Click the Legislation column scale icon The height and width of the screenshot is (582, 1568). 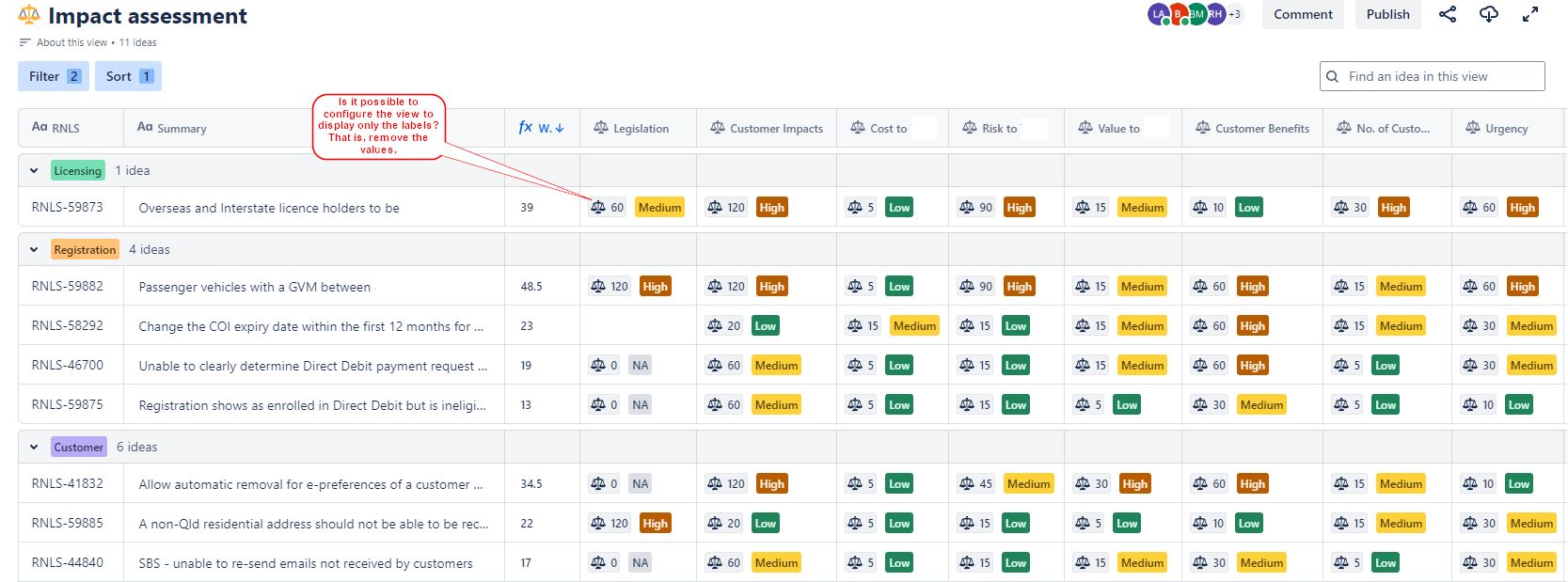tap(601, 128)
